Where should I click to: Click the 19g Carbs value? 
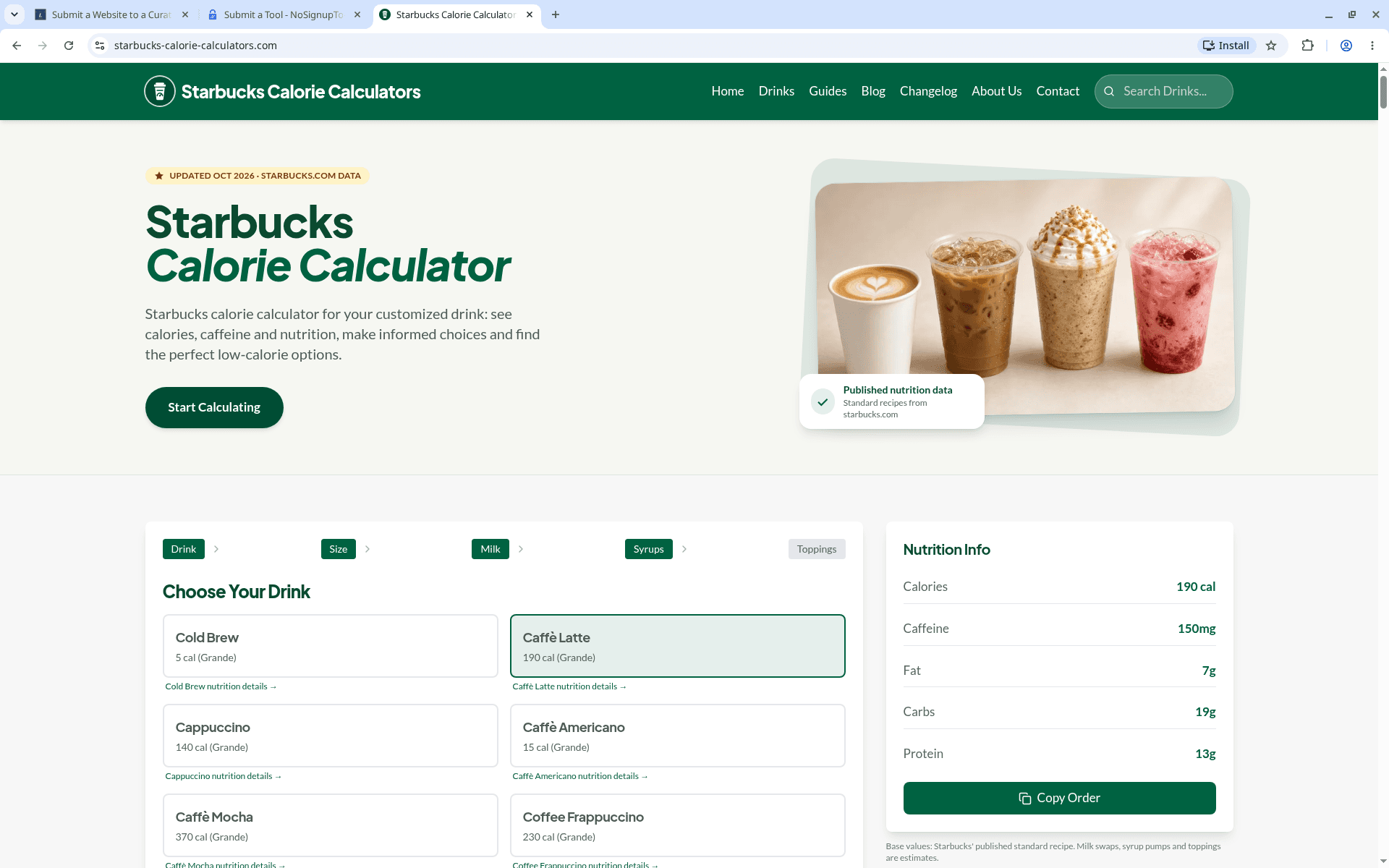(1205, 712)
